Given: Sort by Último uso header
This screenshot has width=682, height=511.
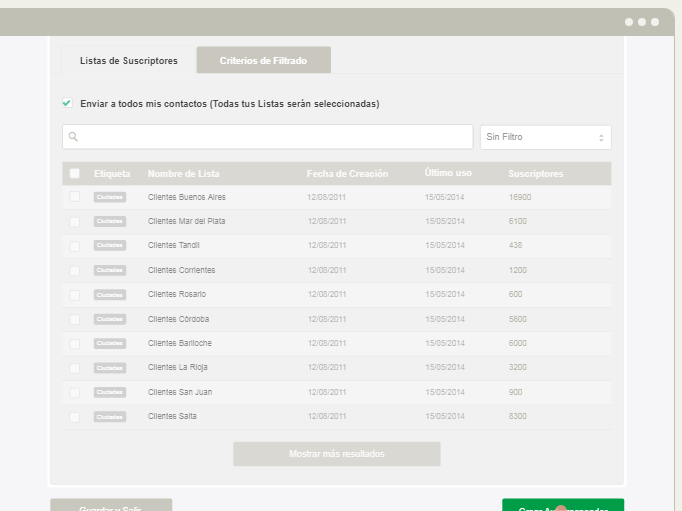Looking at the screenshot, I should 448,173.
